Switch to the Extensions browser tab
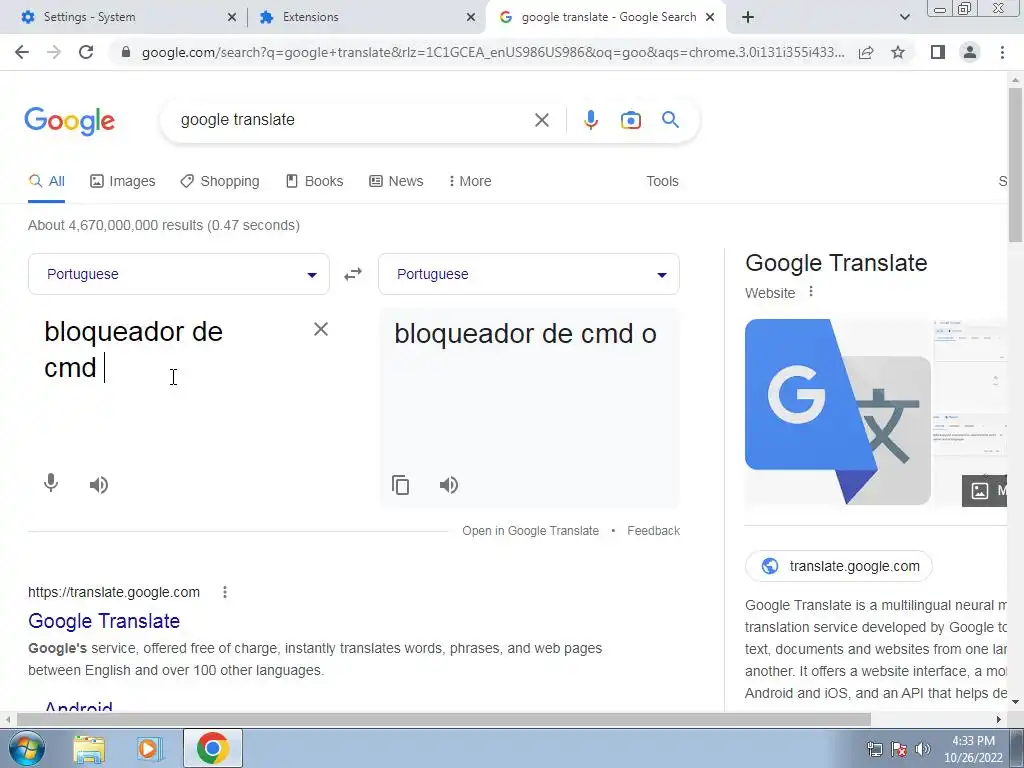This screenshot has height=768, width=1024. coord(367,17)
